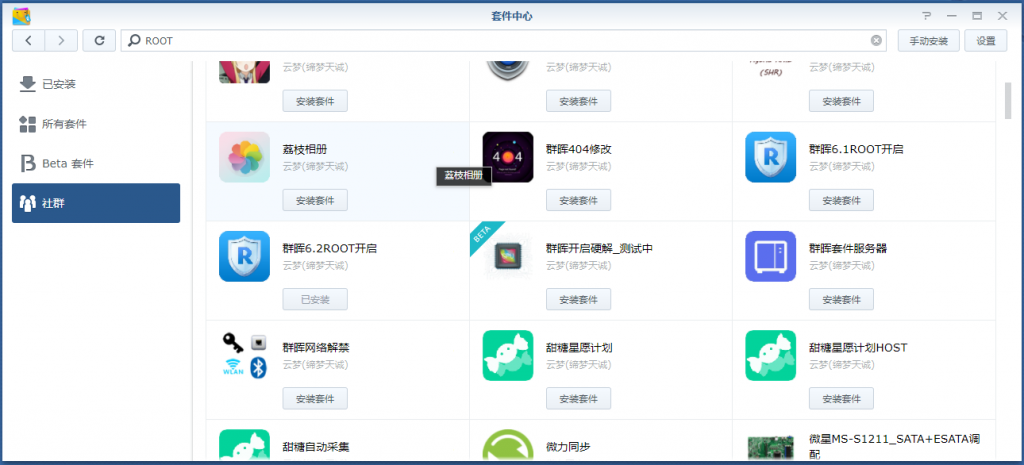Click 已安装 button under 群晖6.2ROOT开启
Image resolution: width=1024 pixels, height=465 pixels.
(315, 299)
